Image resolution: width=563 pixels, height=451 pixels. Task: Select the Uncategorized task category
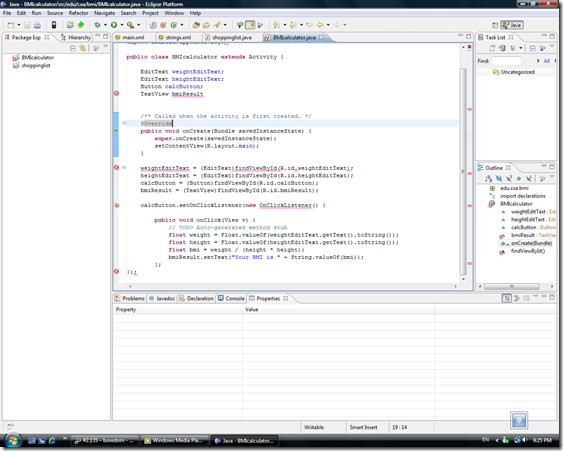(514, 72)
